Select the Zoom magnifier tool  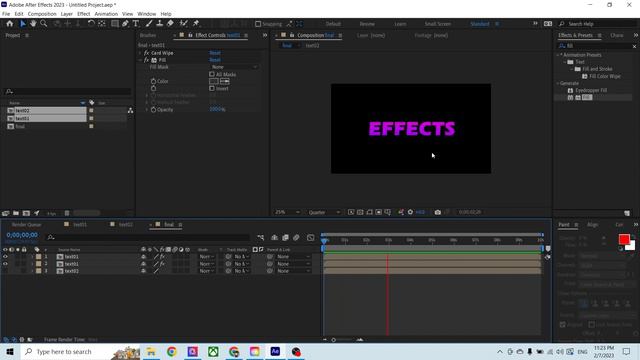[x=43, y=24]
